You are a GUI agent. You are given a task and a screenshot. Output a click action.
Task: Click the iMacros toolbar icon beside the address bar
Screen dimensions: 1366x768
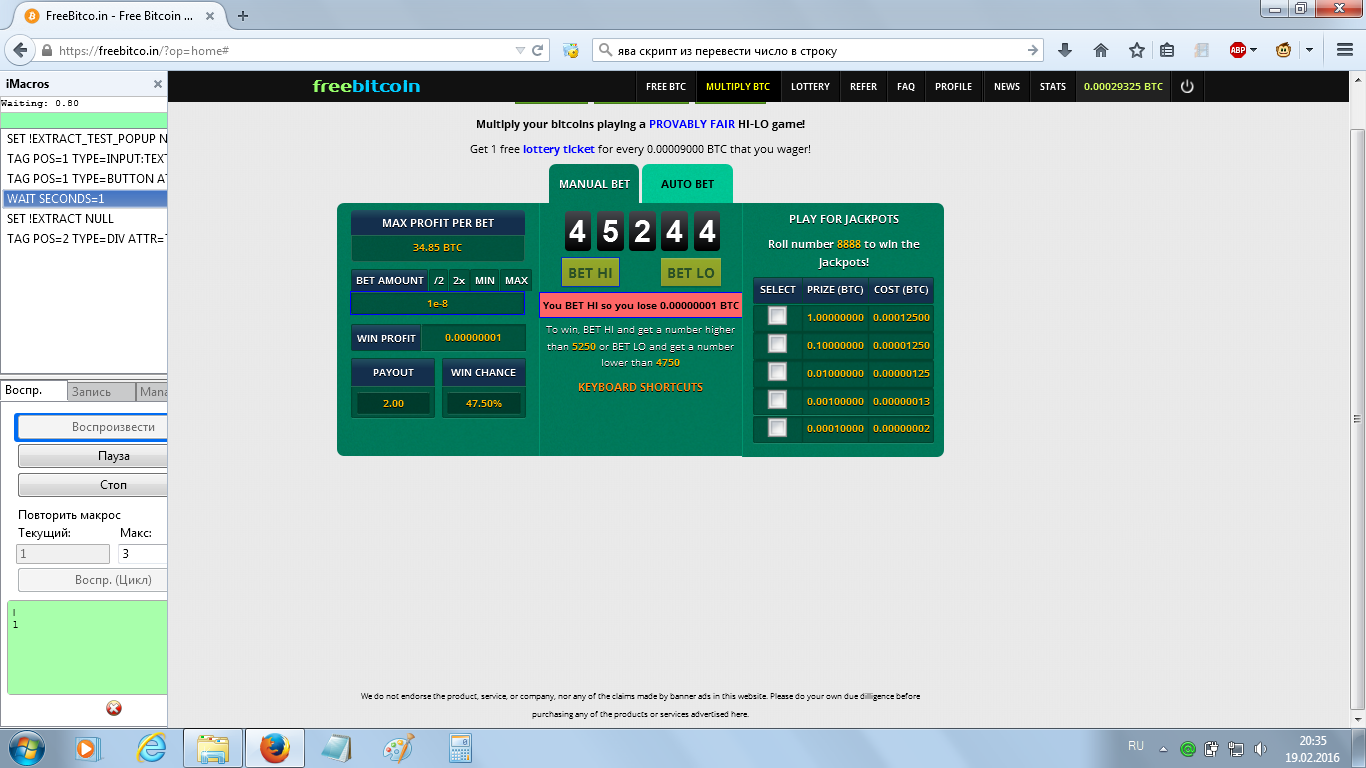[x=571, y=50]
